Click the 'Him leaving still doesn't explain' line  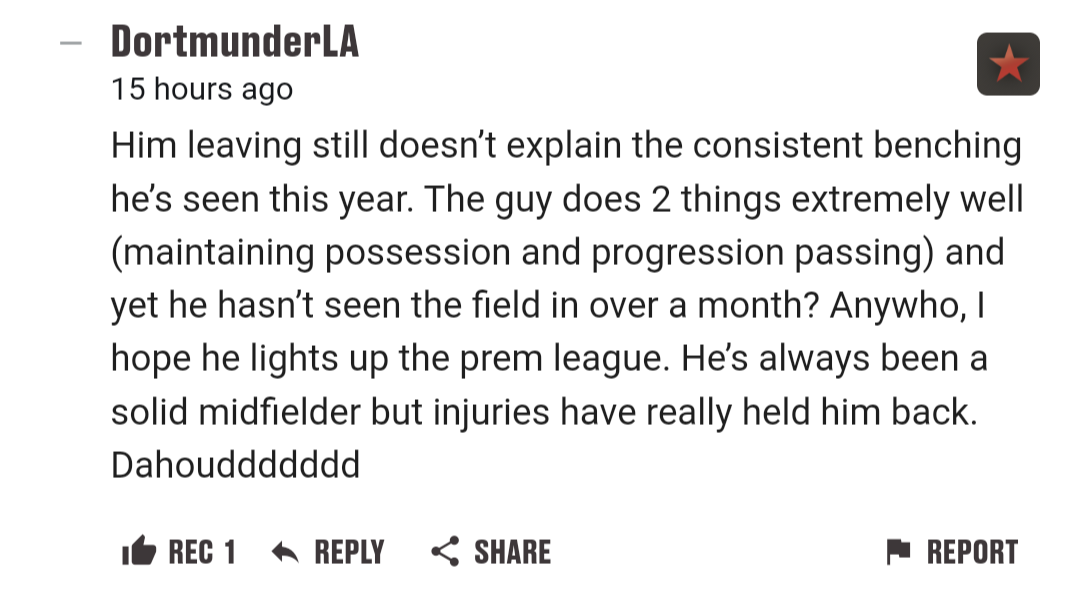pos(566,146)
